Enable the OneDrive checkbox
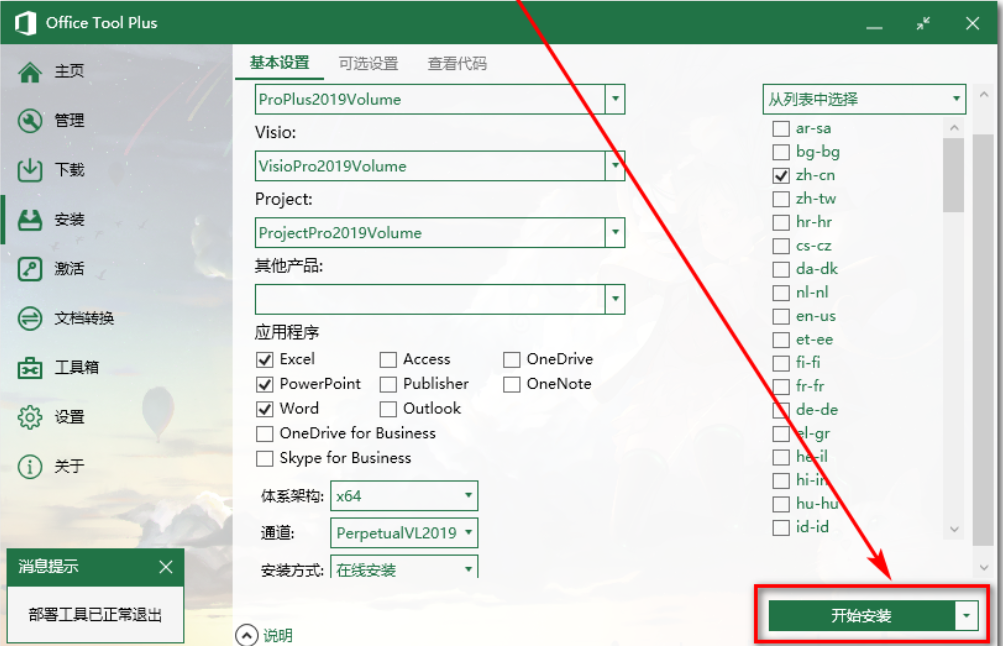The image size is (1003, 646). point(511,359)
